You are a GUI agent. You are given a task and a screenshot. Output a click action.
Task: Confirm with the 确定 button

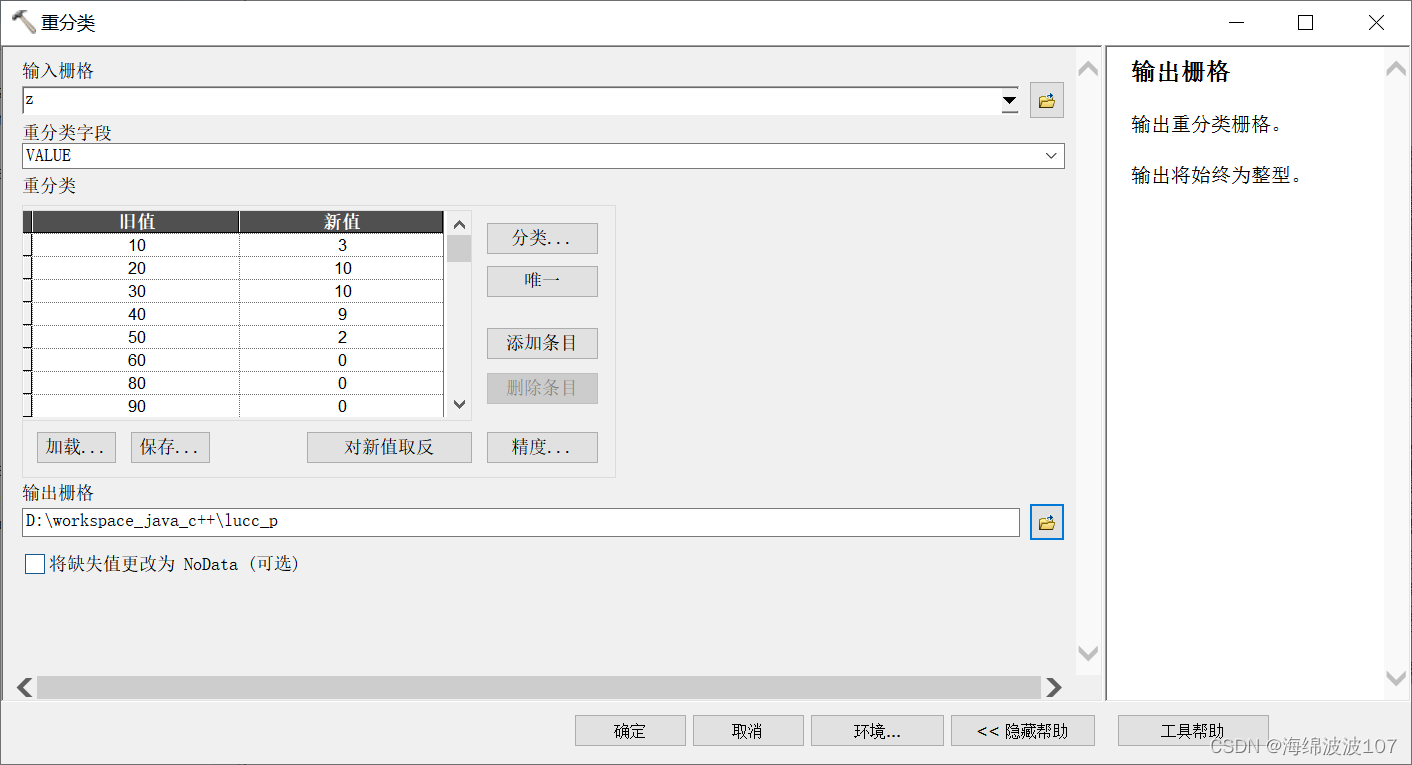click(630, 731)
